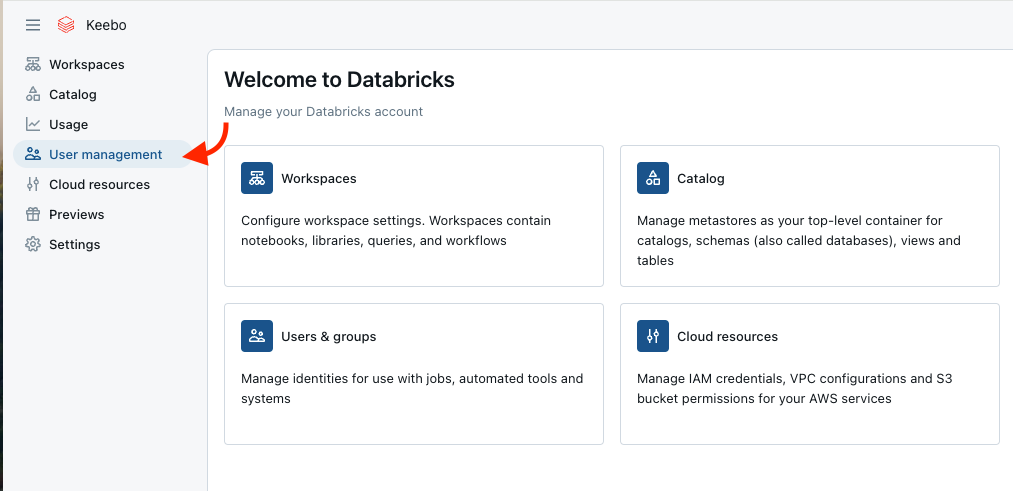Viewport: 1013px width, 491px height.
Task: Click the Manage identities description text
Action: point(412,388)
